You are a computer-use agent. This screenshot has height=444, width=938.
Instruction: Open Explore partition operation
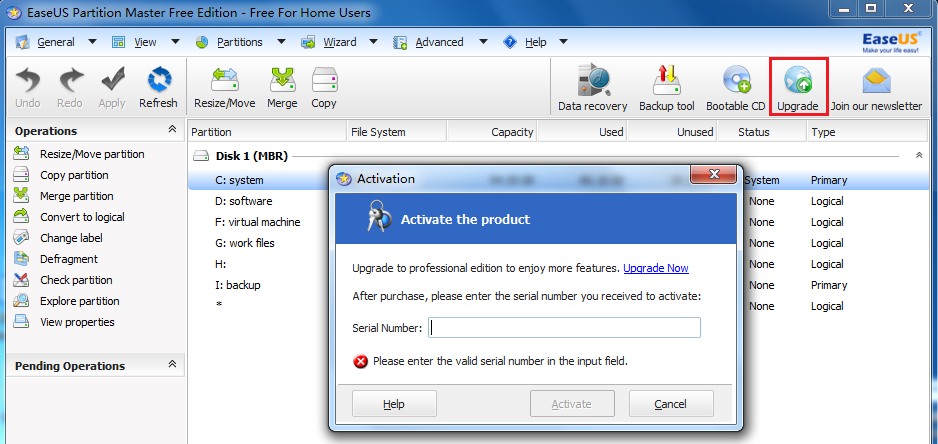80,300
